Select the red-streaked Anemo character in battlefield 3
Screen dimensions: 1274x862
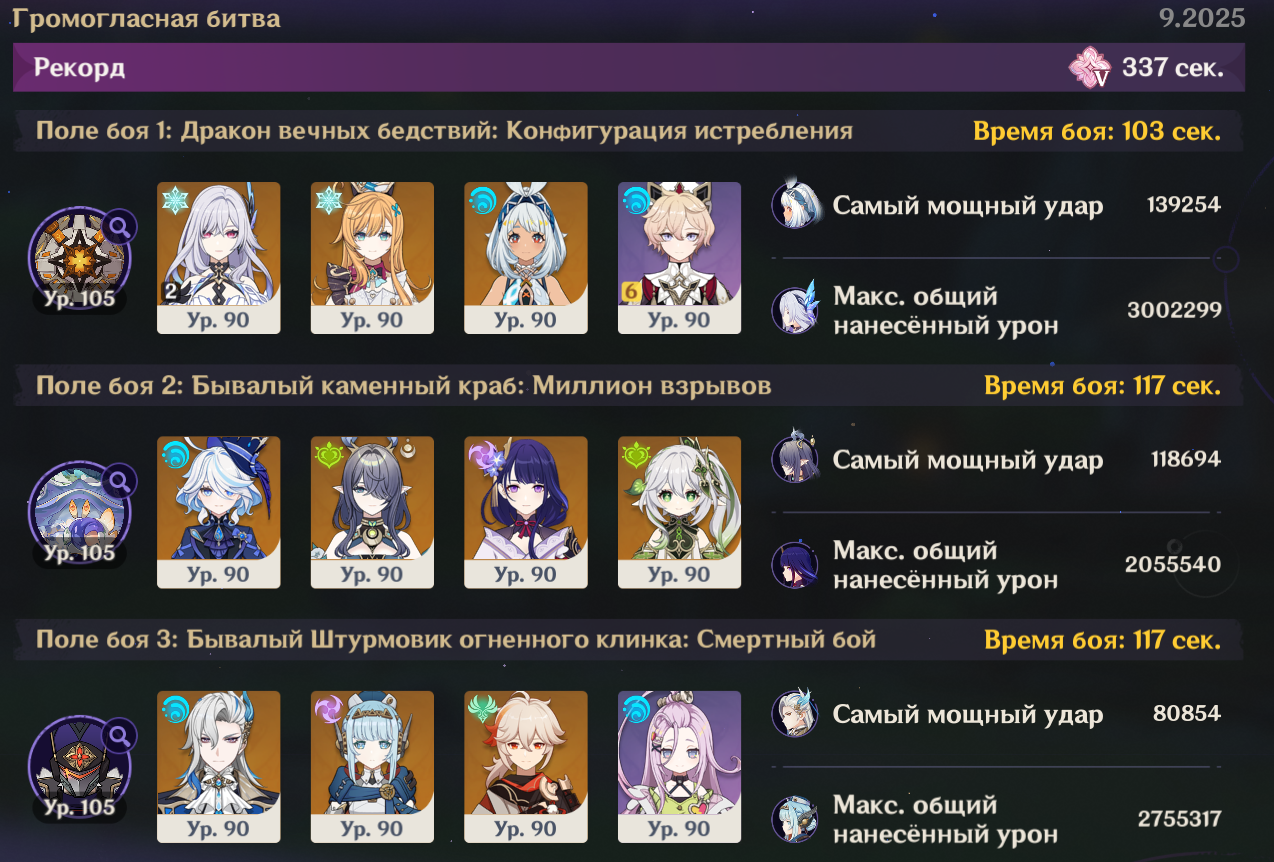pos(526,767)
